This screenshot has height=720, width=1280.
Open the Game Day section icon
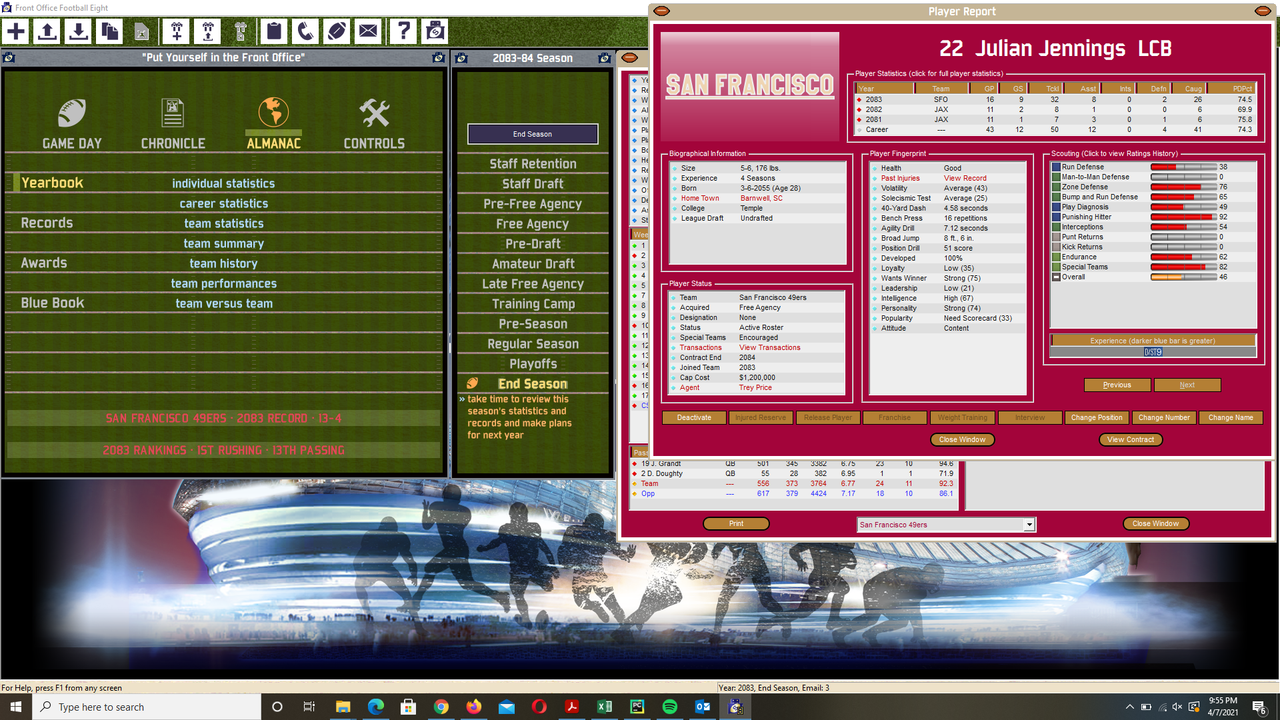click(72, 112)
